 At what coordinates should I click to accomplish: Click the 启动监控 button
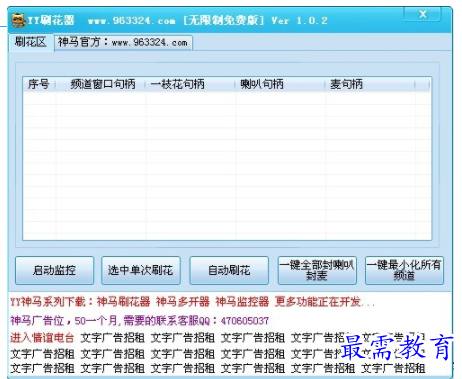pos(54,270)
